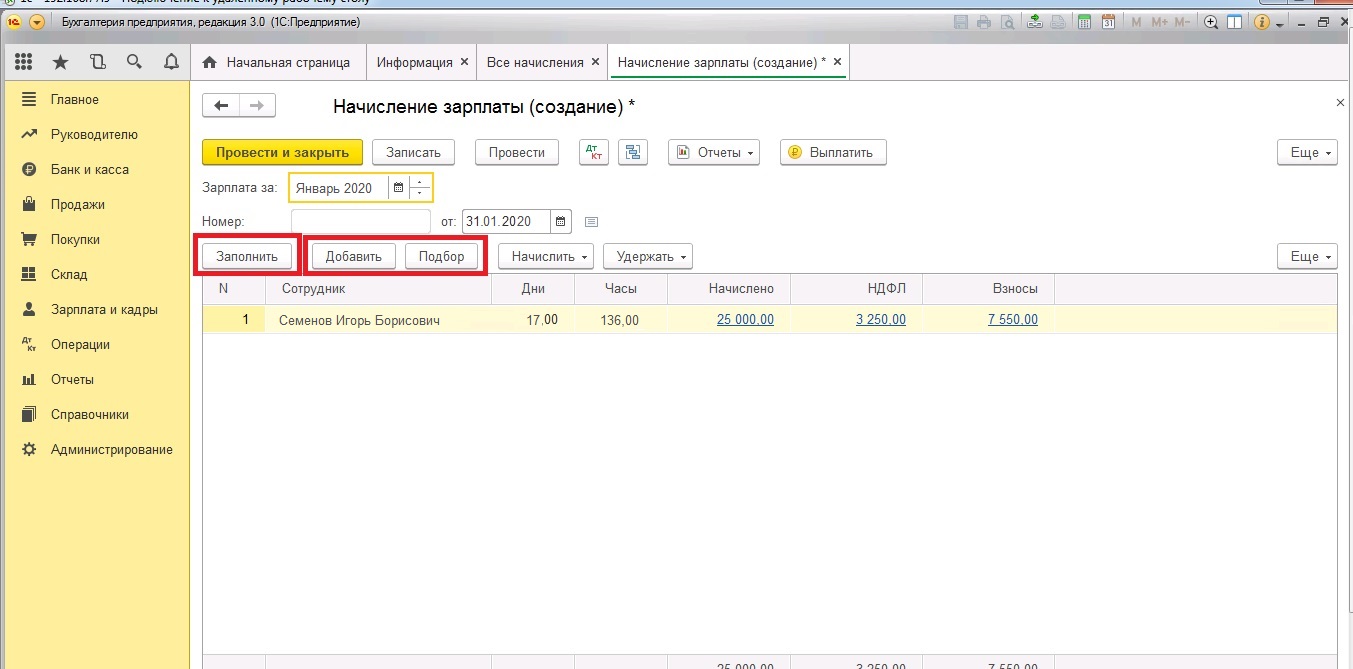Show Дт/Кт postings for document
The width and height of the screenshot is (1353, 669).
593,152
